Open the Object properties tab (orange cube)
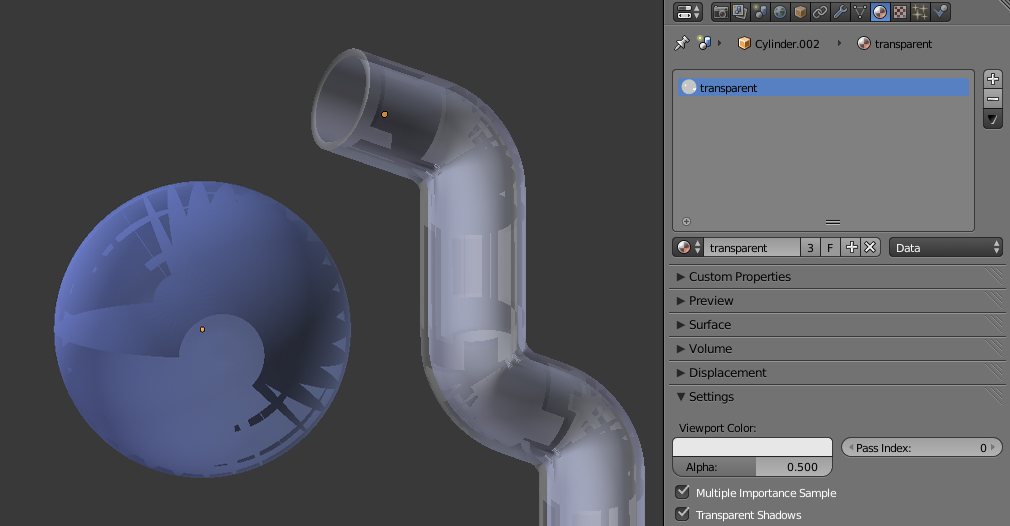This screenshot has width=1010, height=526. click(800, 12)
